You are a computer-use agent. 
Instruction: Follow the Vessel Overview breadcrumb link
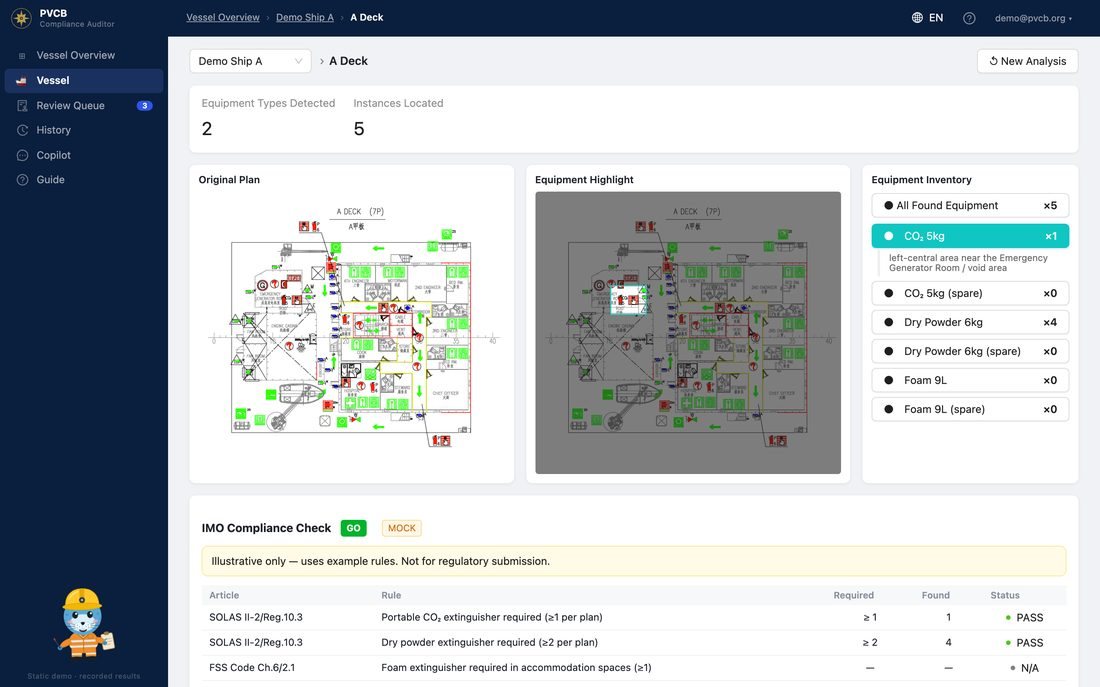tap(222, 18)
